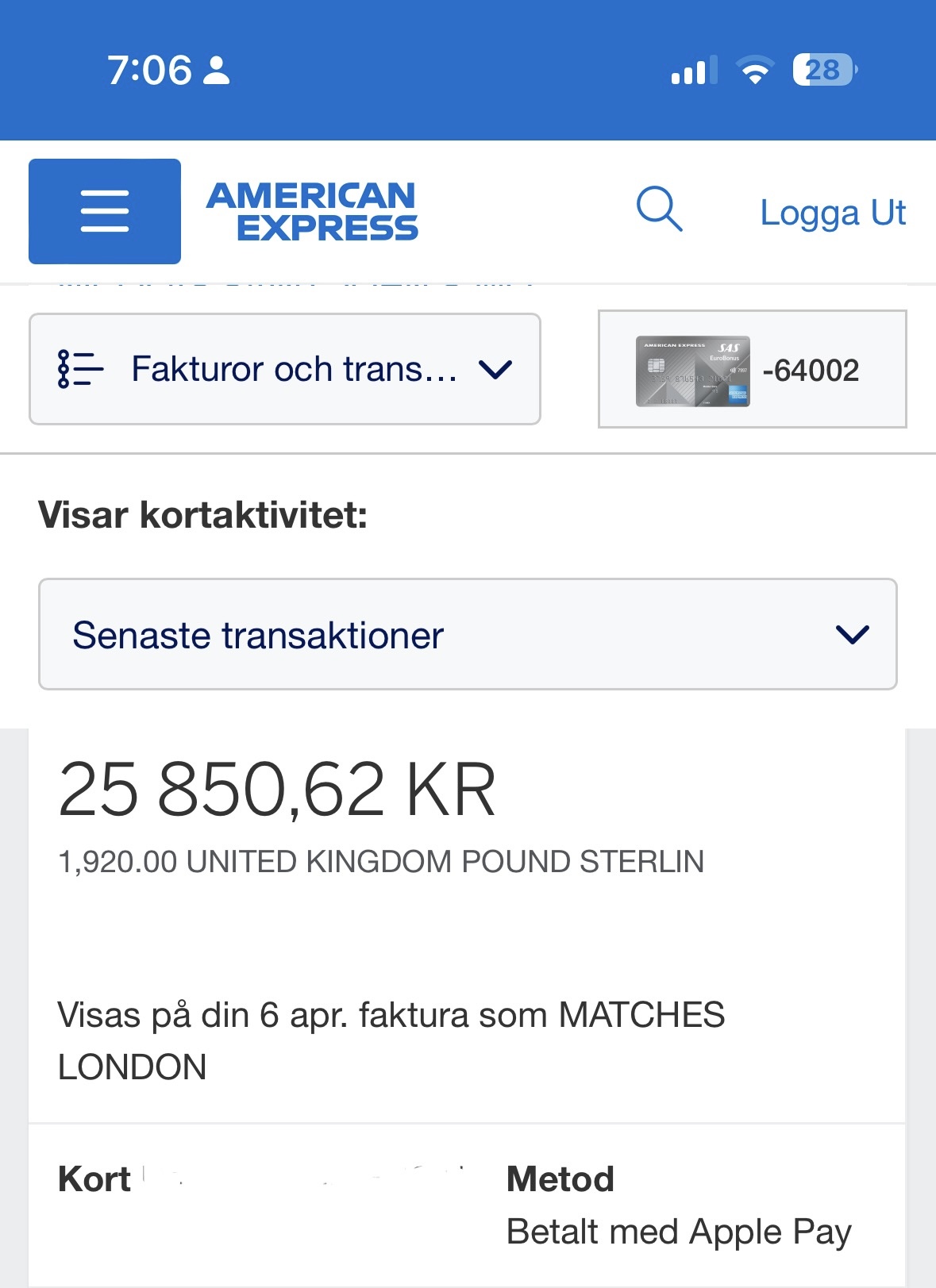Tap the 1,920.00 United Kingdom Pound line
This screenshot has height=1288, width=936.
pos(381,862)
